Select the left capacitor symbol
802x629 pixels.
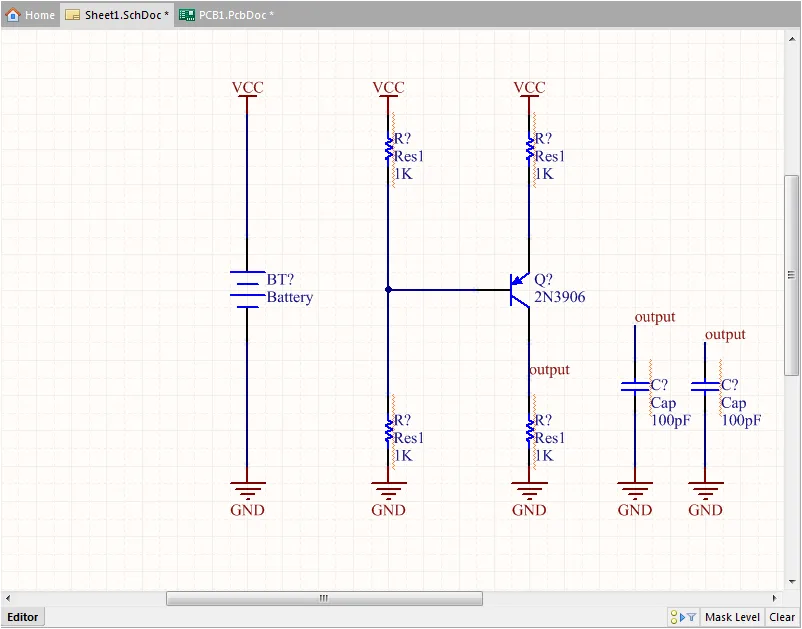(x=635, y=387)
